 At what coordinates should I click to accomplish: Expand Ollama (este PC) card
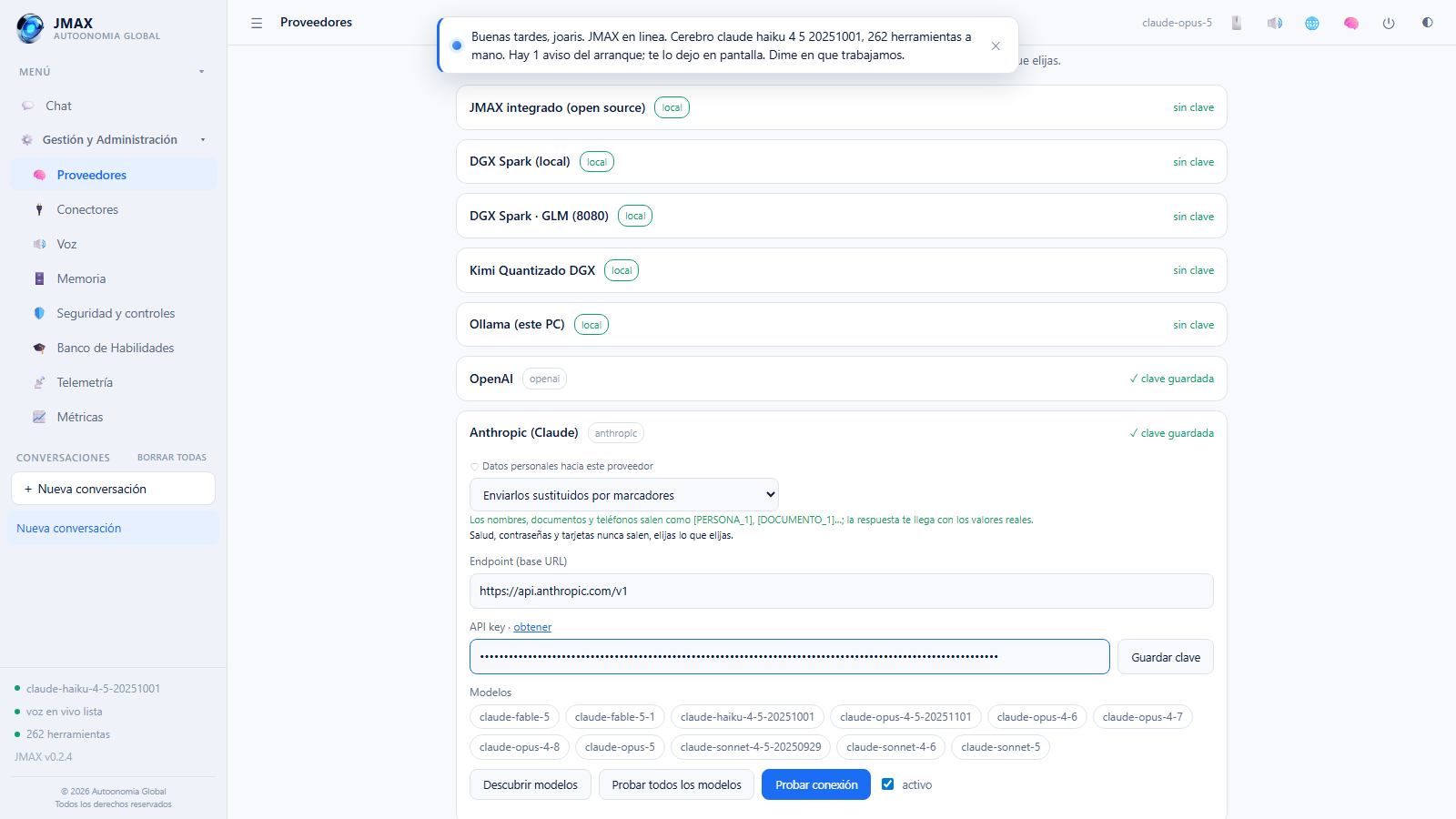[x=842, y=325]
